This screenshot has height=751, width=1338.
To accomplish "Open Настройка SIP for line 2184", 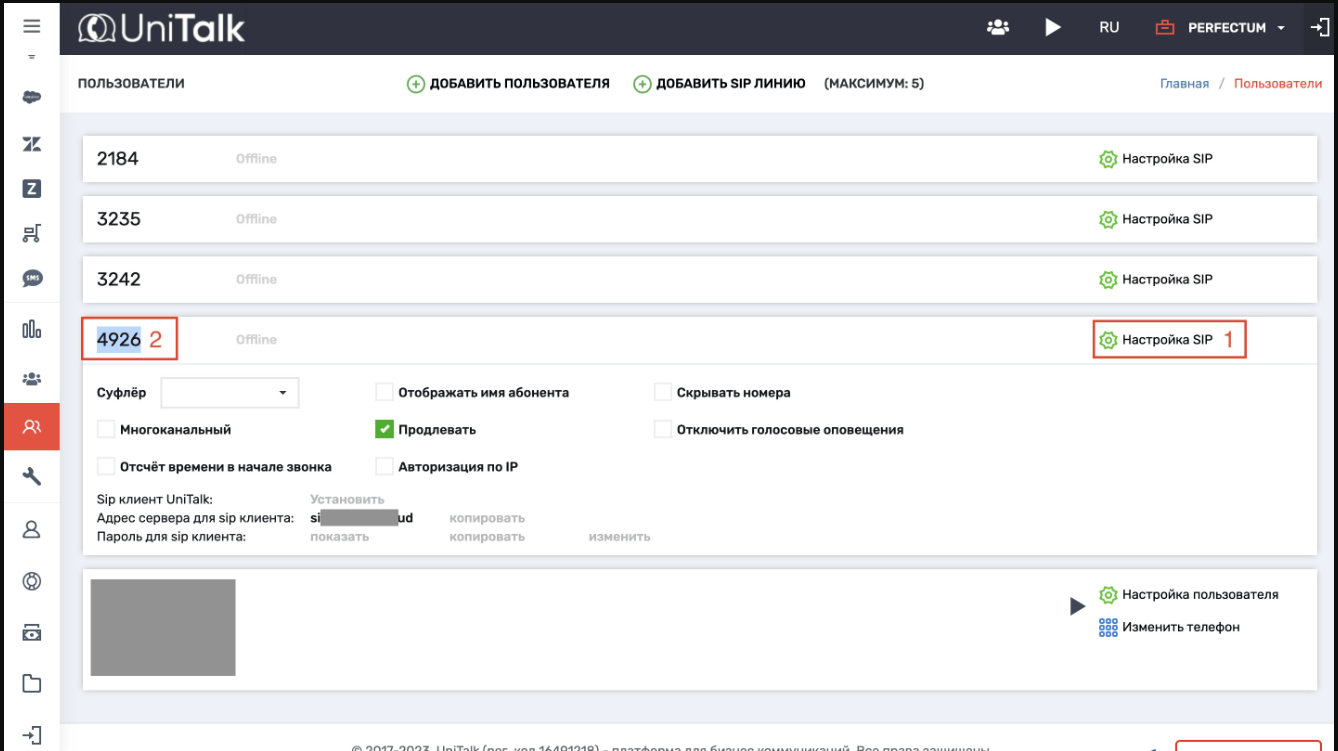I will point(1156,159).
